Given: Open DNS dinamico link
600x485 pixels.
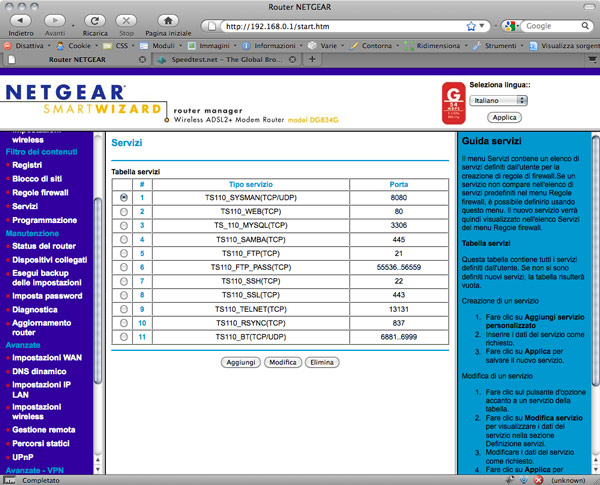Looking at the screenshot, I should coord(39,372).
